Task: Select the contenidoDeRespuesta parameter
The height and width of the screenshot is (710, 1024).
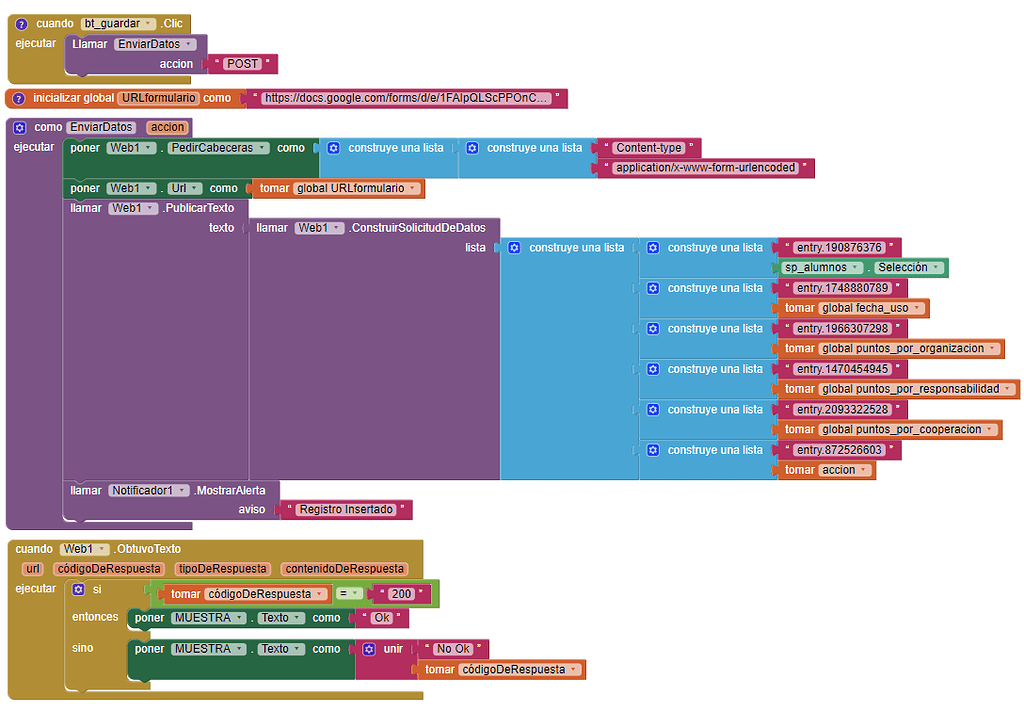Action: [344, 569]
